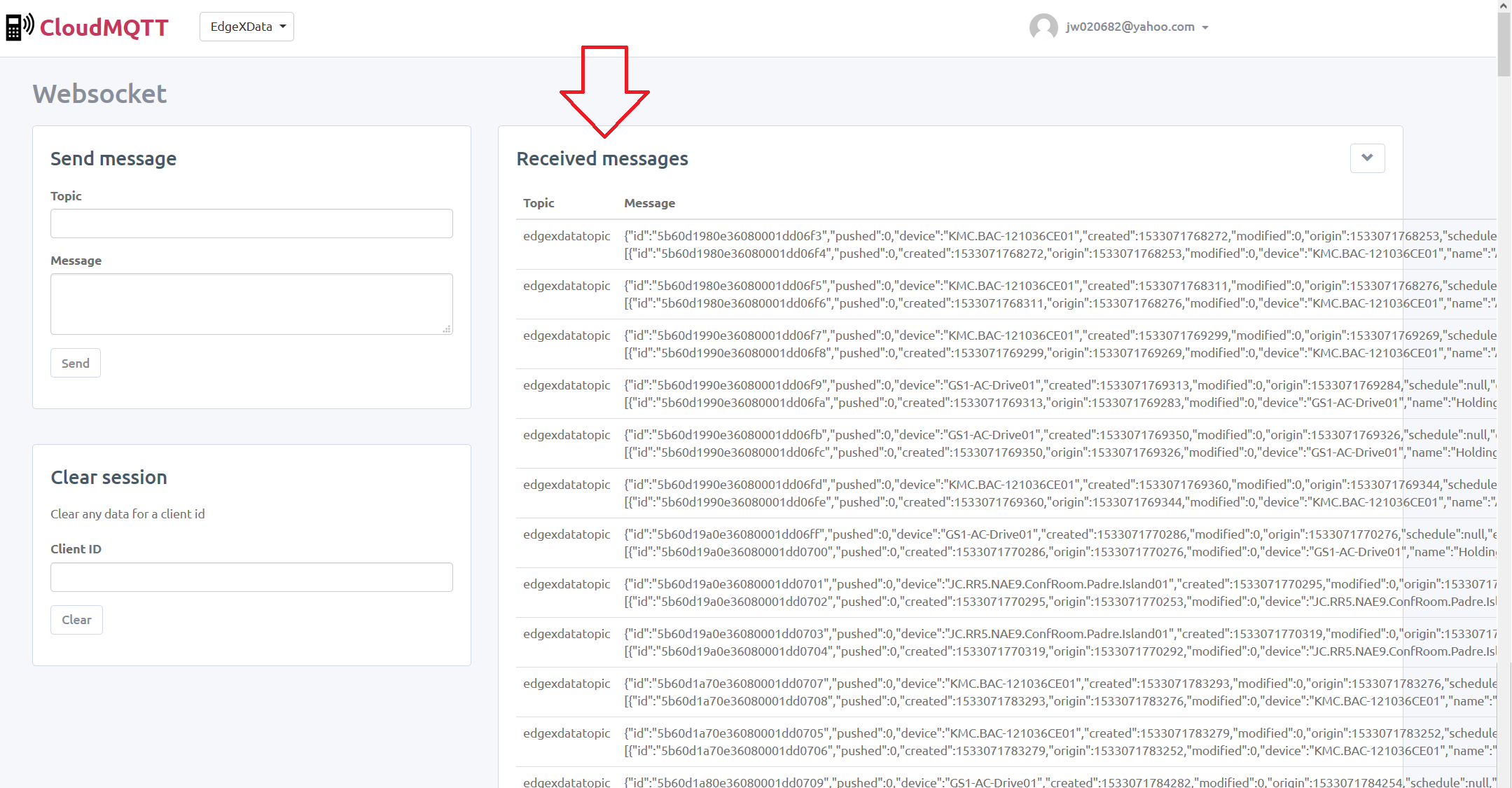Click the Topic input field
The image size is (1512, 788).
point(252,223)
